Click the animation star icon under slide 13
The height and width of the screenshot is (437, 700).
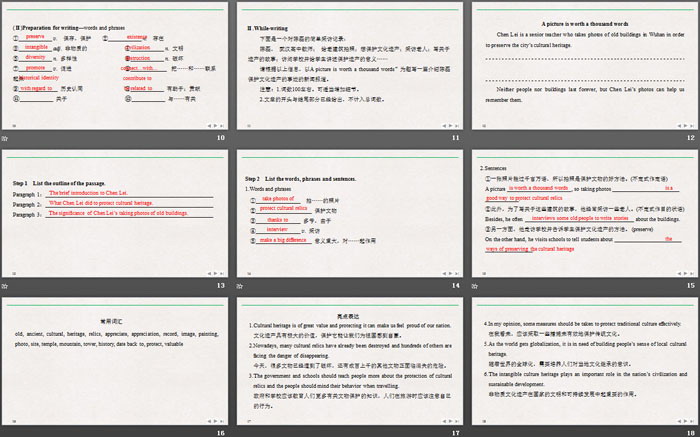pyautogui.click(x=7, y=285)
